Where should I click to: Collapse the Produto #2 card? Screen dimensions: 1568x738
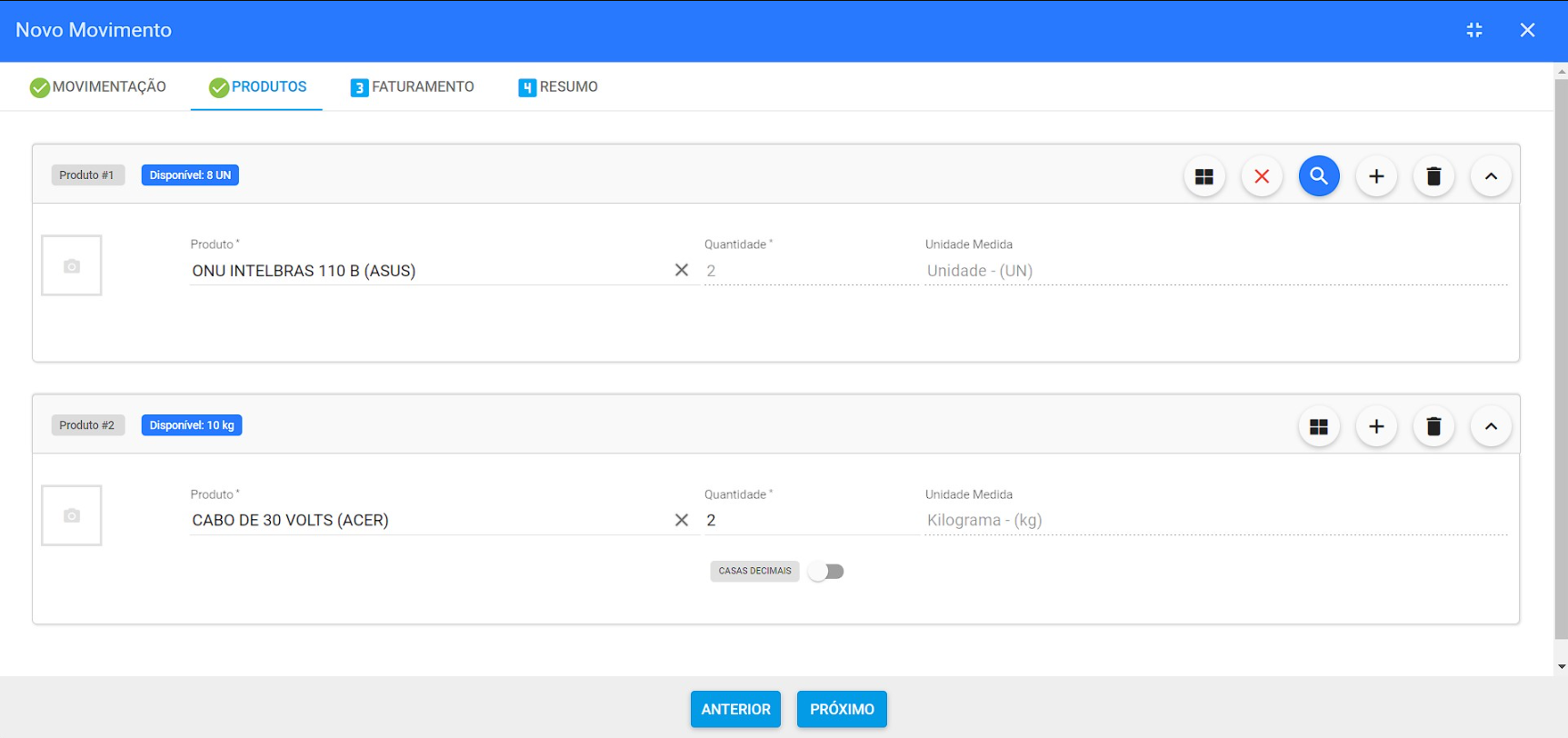pos(1491,426)
